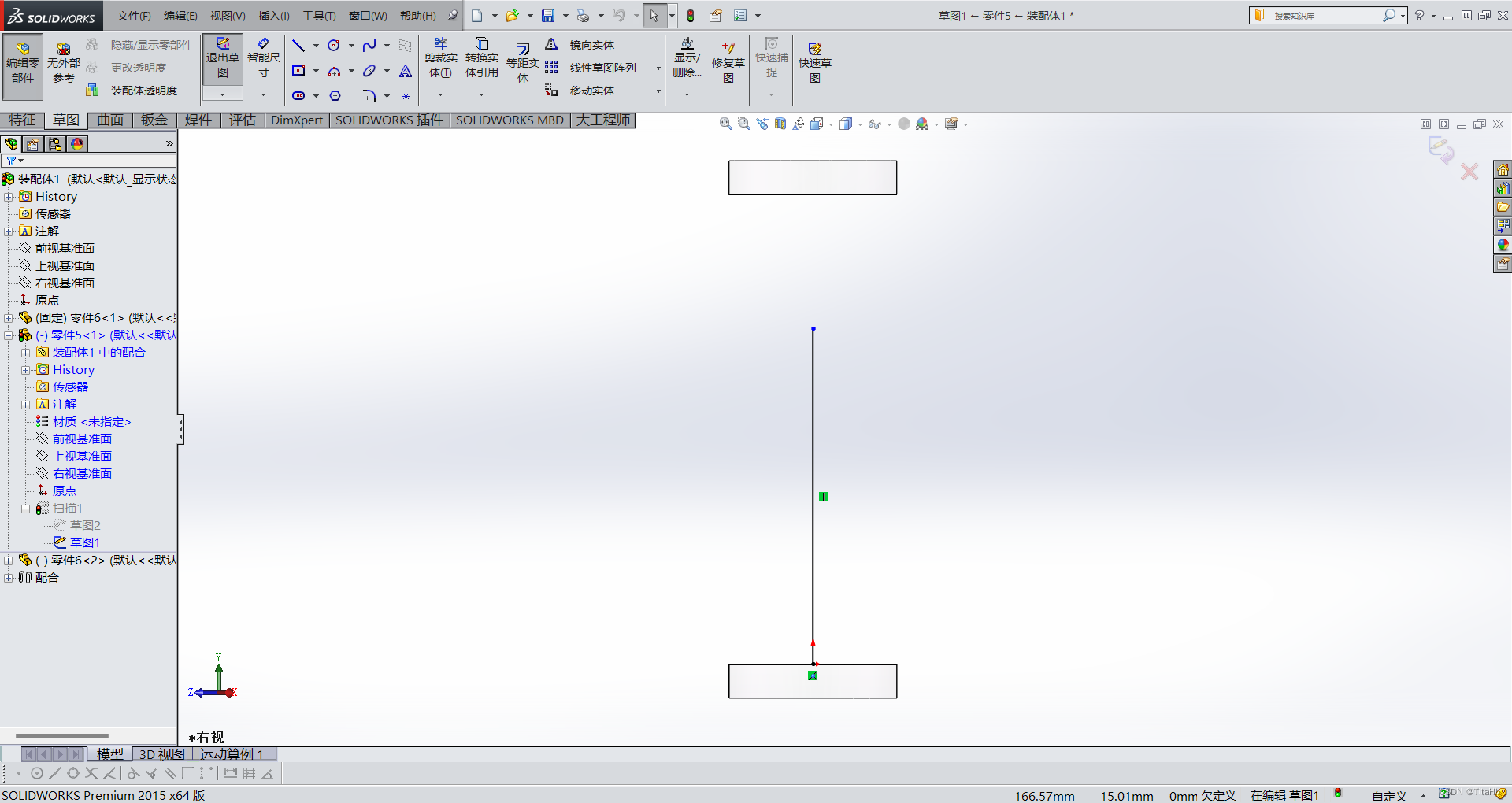This screenshot has height=803, width=1512.
Task: Open the PropertyManager tab icon
Action: coord(33,144)
